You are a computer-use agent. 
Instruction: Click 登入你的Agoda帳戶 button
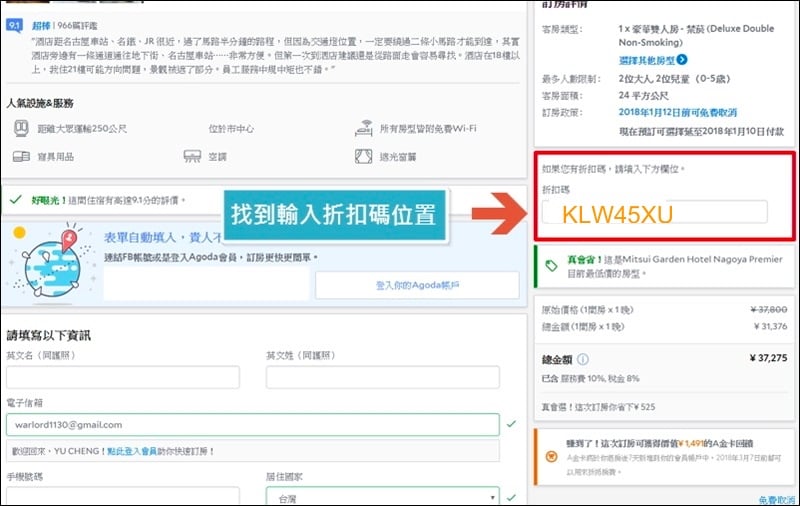417,285
